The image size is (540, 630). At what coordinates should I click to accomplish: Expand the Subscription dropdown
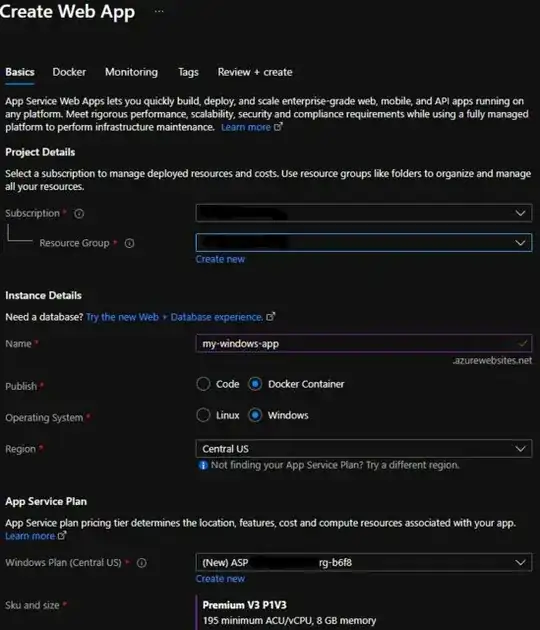tap(364, 213)
